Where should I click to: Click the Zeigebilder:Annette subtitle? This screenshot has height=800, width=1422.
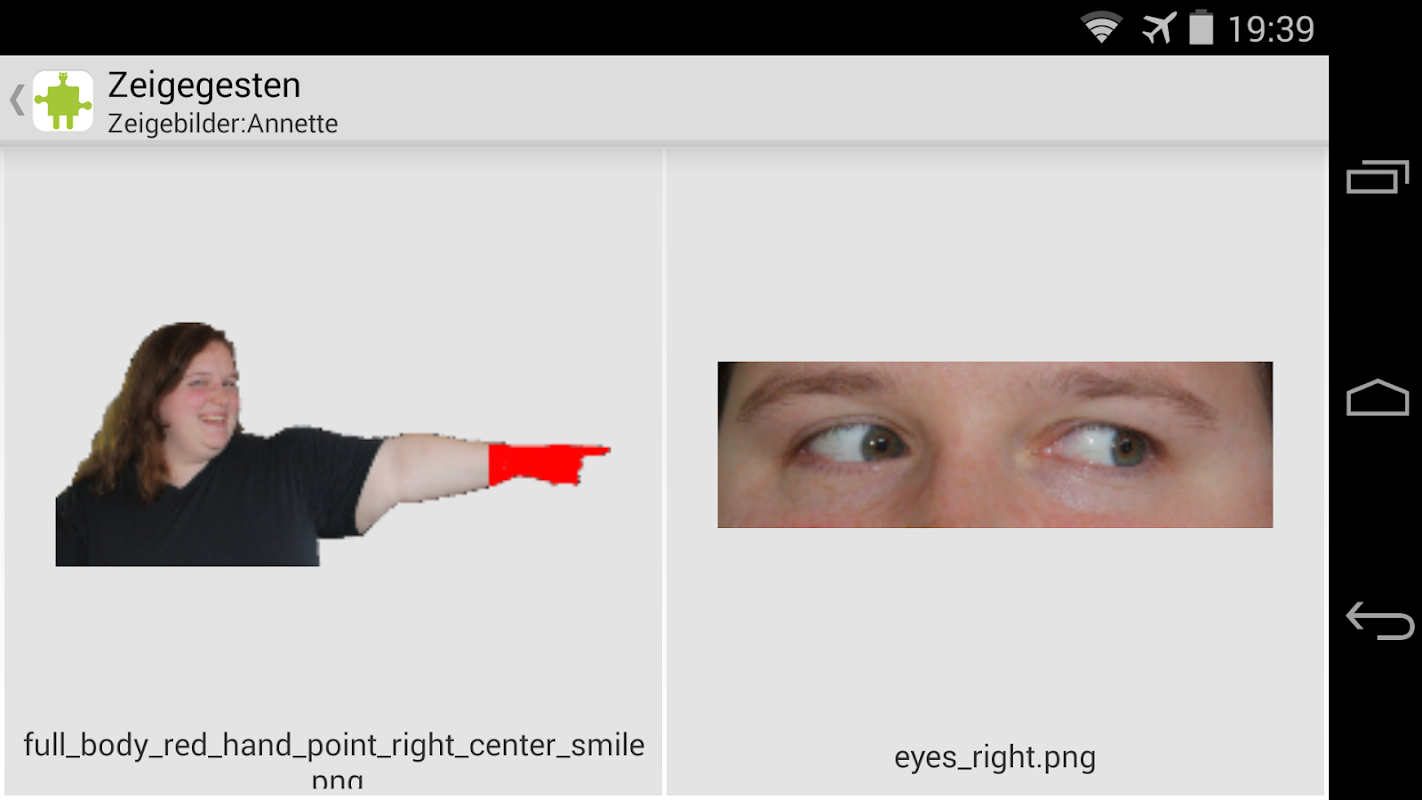click(223, 124)
